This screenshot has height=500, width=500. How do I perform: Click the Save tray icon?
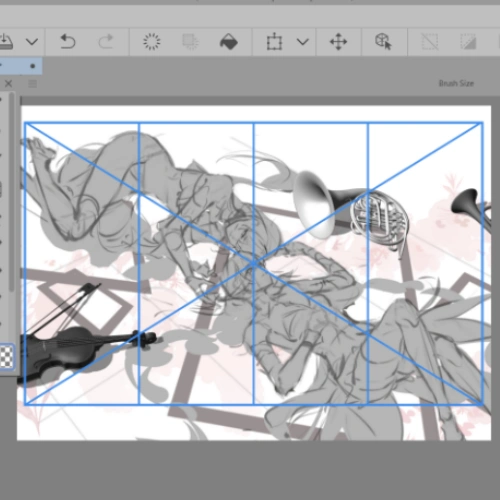click(6, 42)
